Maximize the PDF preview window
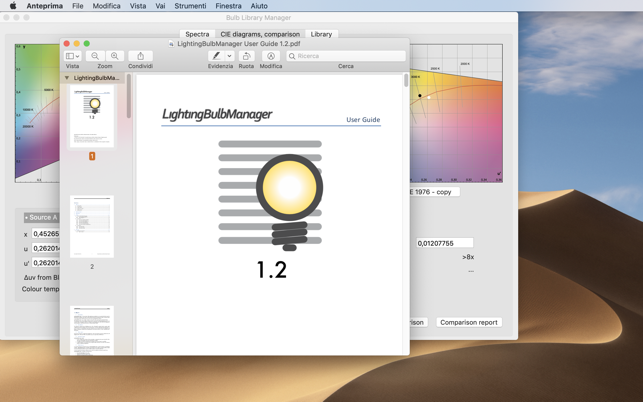643x402 pixels. click(x=87, y=43)
